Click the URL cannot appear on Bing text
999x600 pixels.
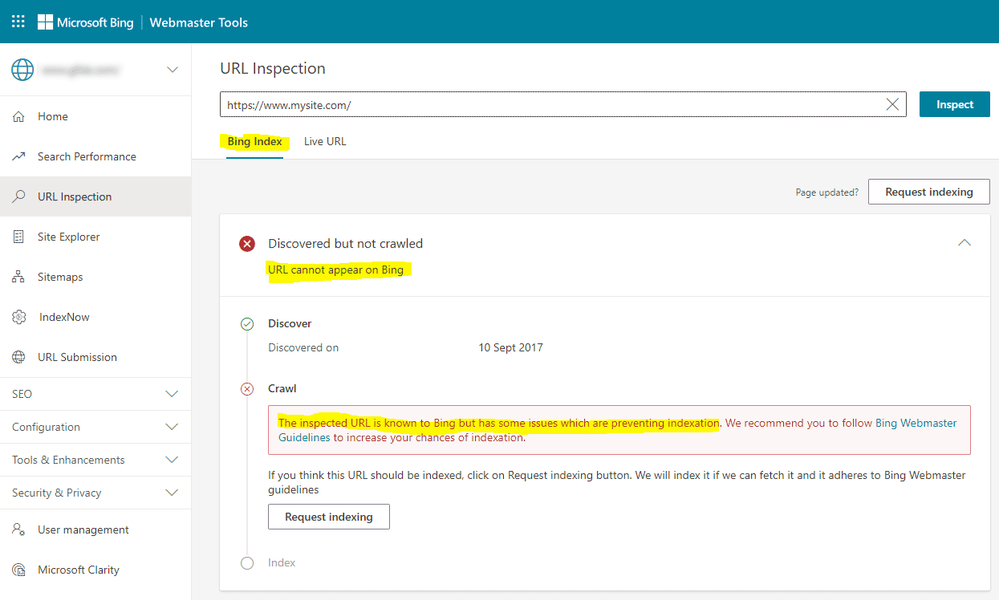(x=336, y=269)
